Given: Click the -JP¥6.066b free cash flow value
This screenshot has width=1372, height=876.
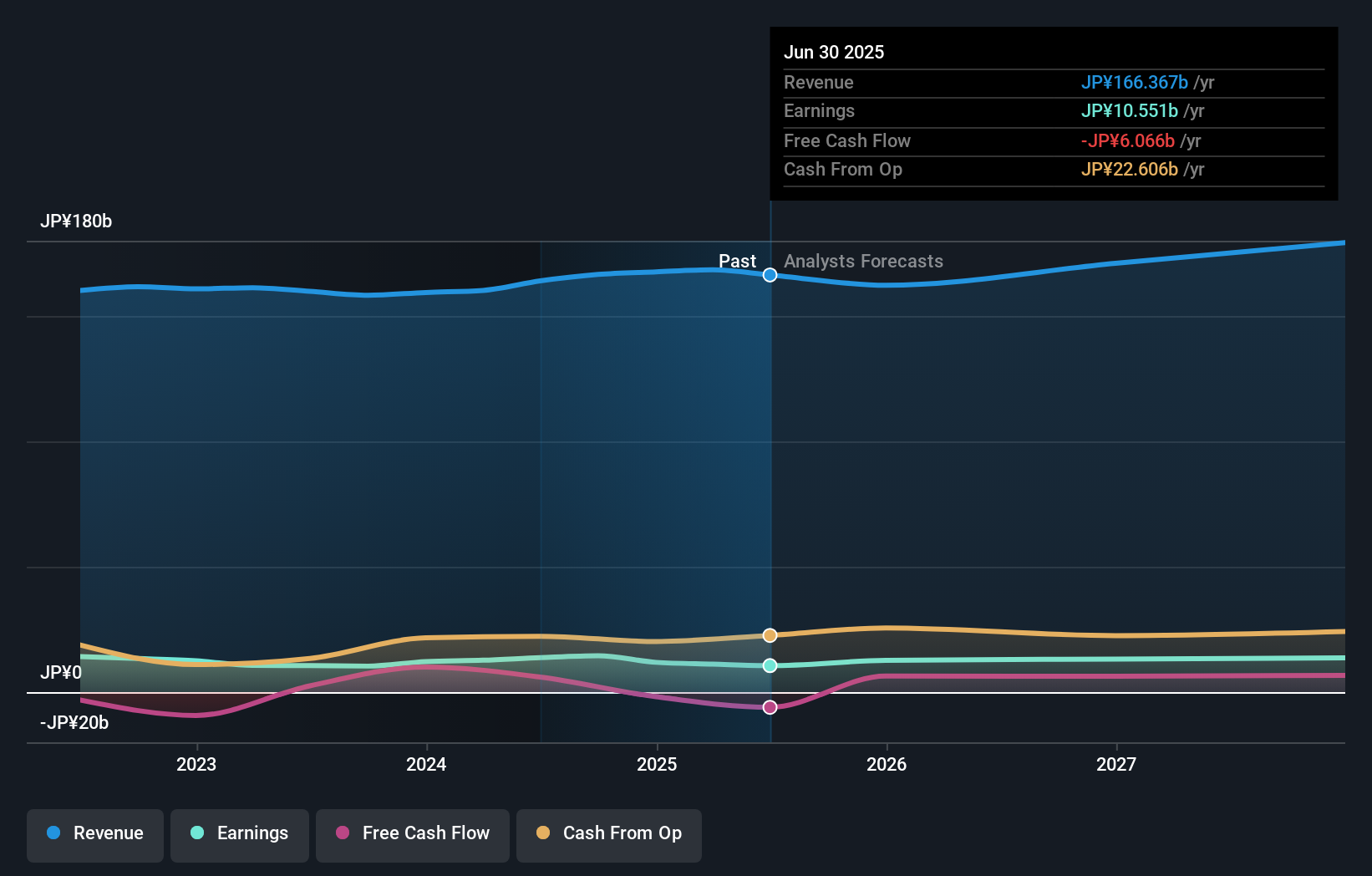Looking at the screenshot, I should click(x=1128, y=141).
